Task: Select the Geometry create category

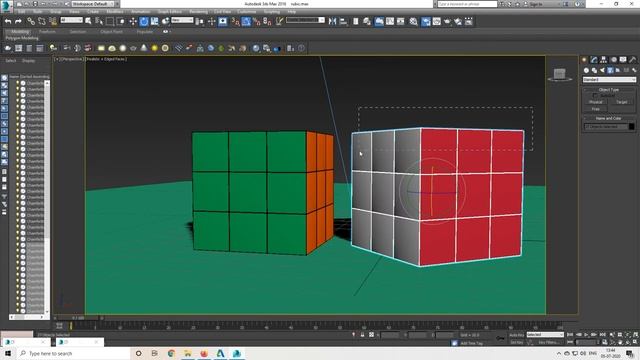Action: pyautogui.click(x=587, y=70)
